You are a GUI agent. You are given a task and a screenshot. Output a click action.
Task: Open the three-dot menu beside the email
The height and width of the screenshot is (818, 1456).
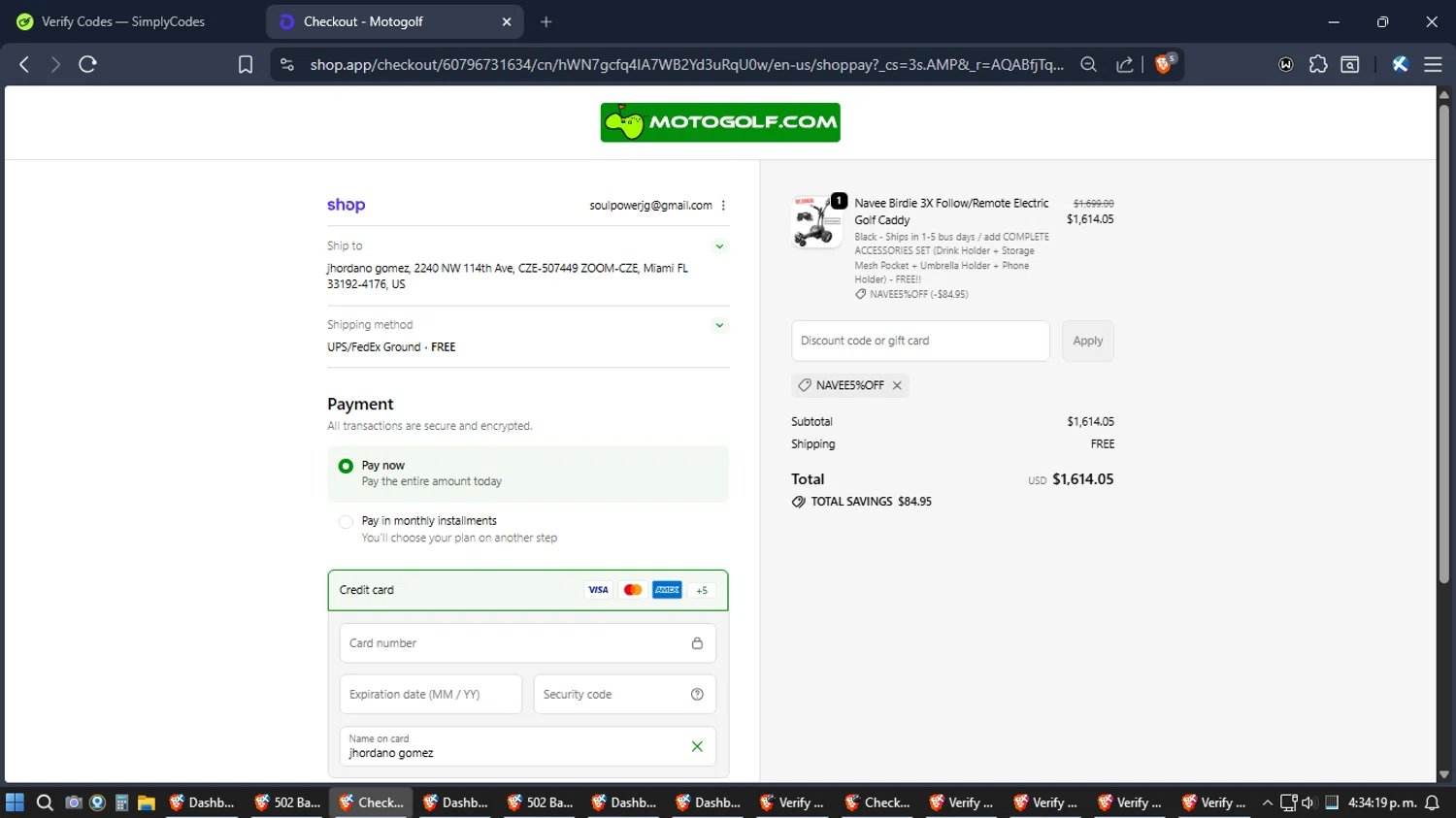pyautogui.click(x=723, y=206)
